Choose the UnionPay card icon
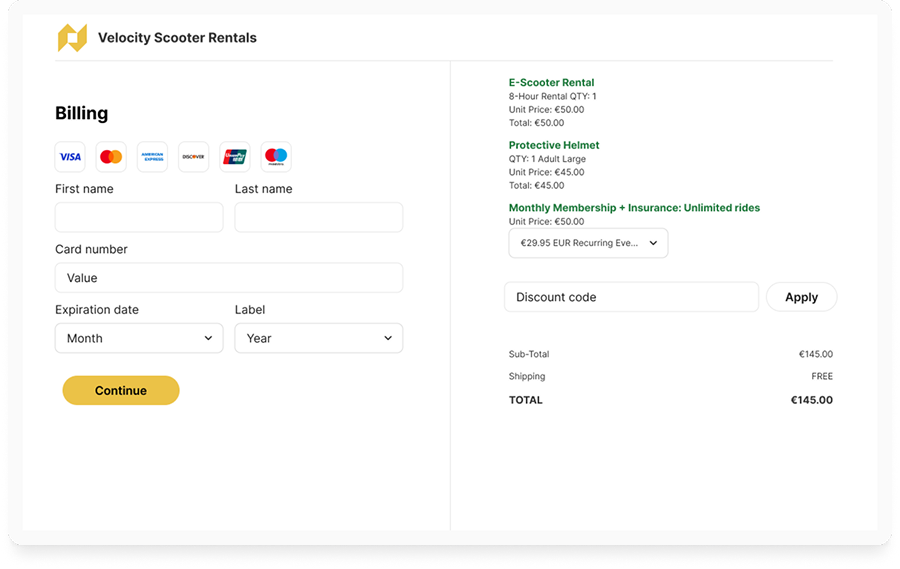900x569 pixels. [x=235, y=157]
